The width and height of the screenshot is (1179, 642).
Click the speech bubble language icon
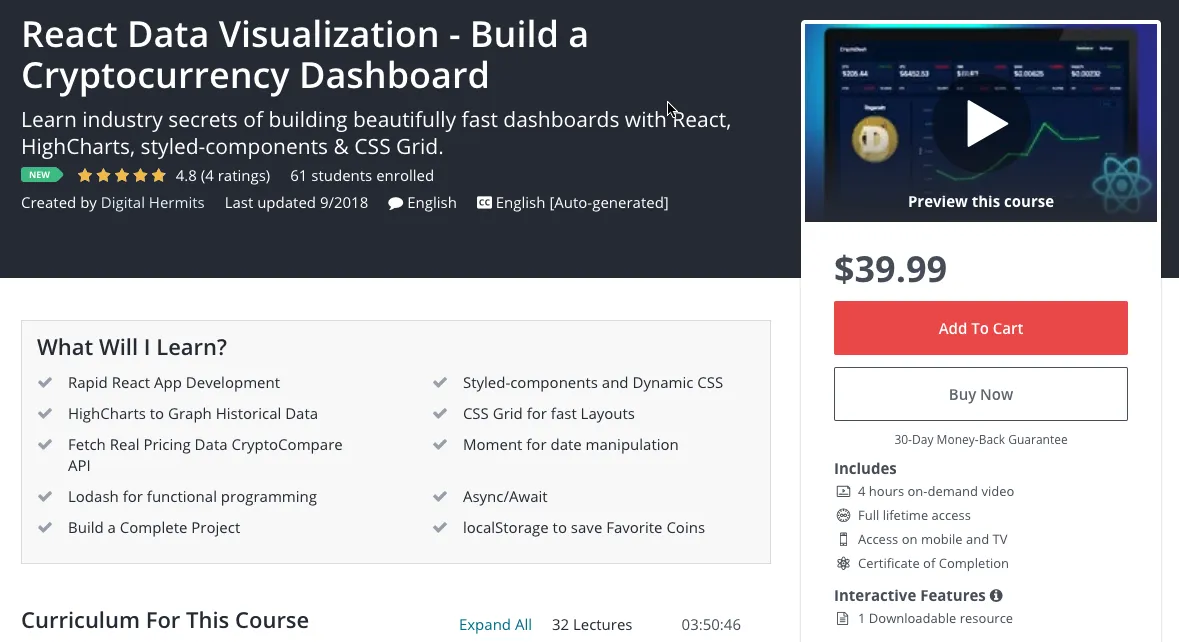(396, 203)
